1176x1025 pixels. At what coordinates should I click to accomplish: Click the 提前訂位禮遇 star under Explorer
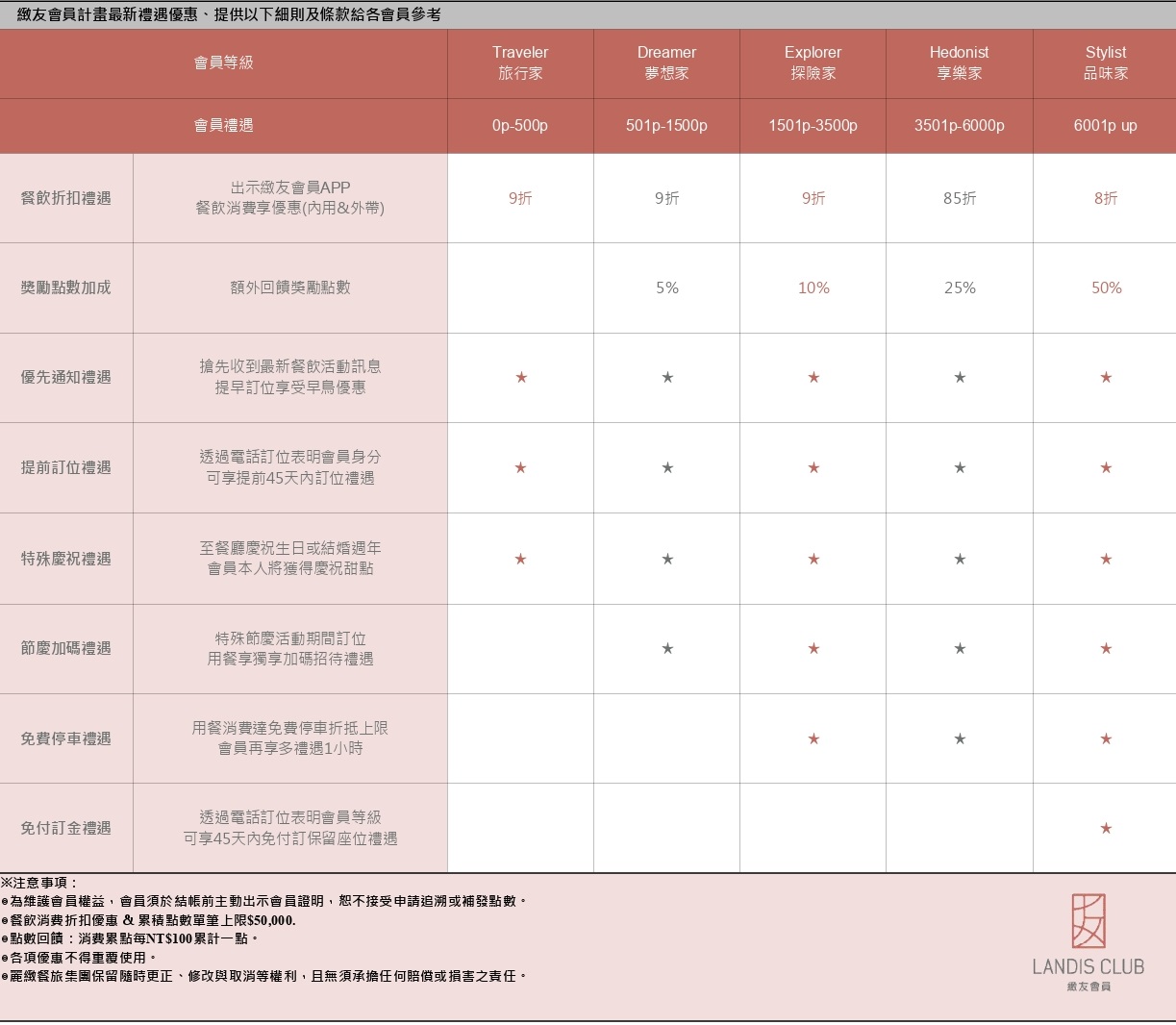813,467
